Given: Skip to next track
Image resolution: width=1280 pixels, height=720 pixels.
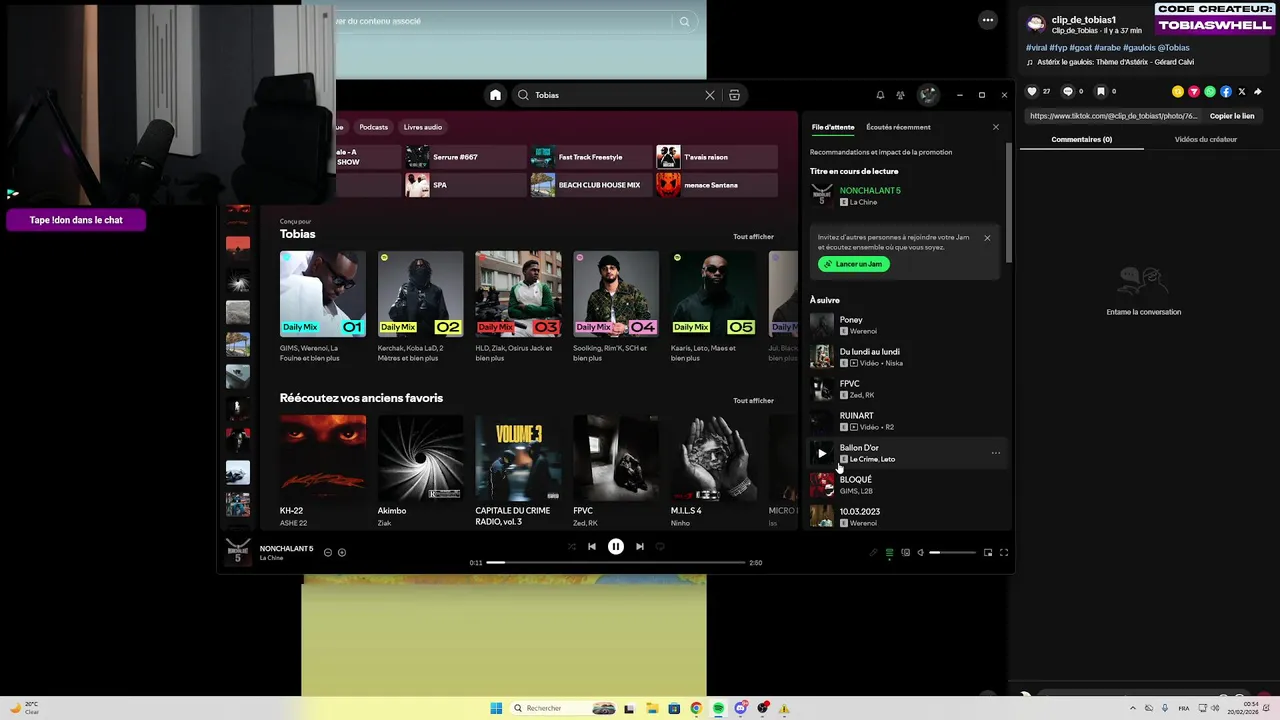Looking at the screenshot, I should tap(640, 546).
